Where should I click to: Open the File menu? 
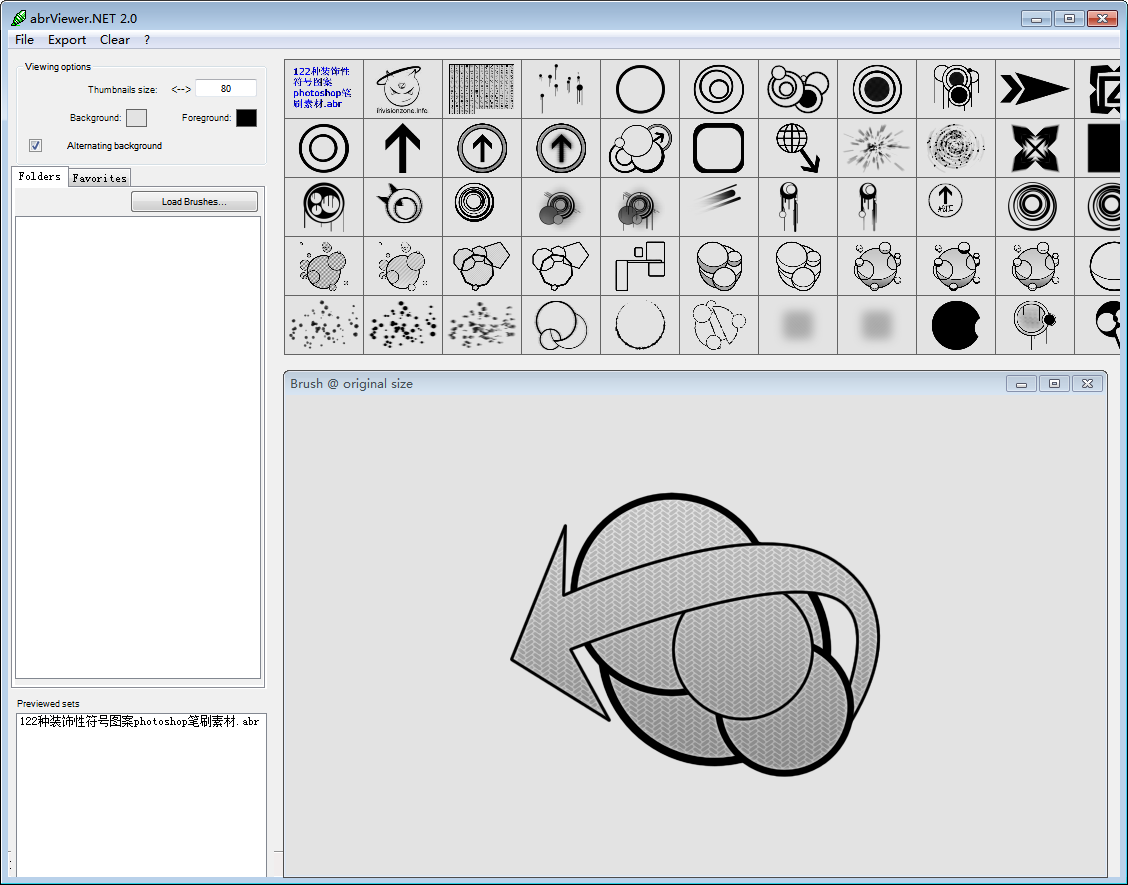(x=24, y=40)
